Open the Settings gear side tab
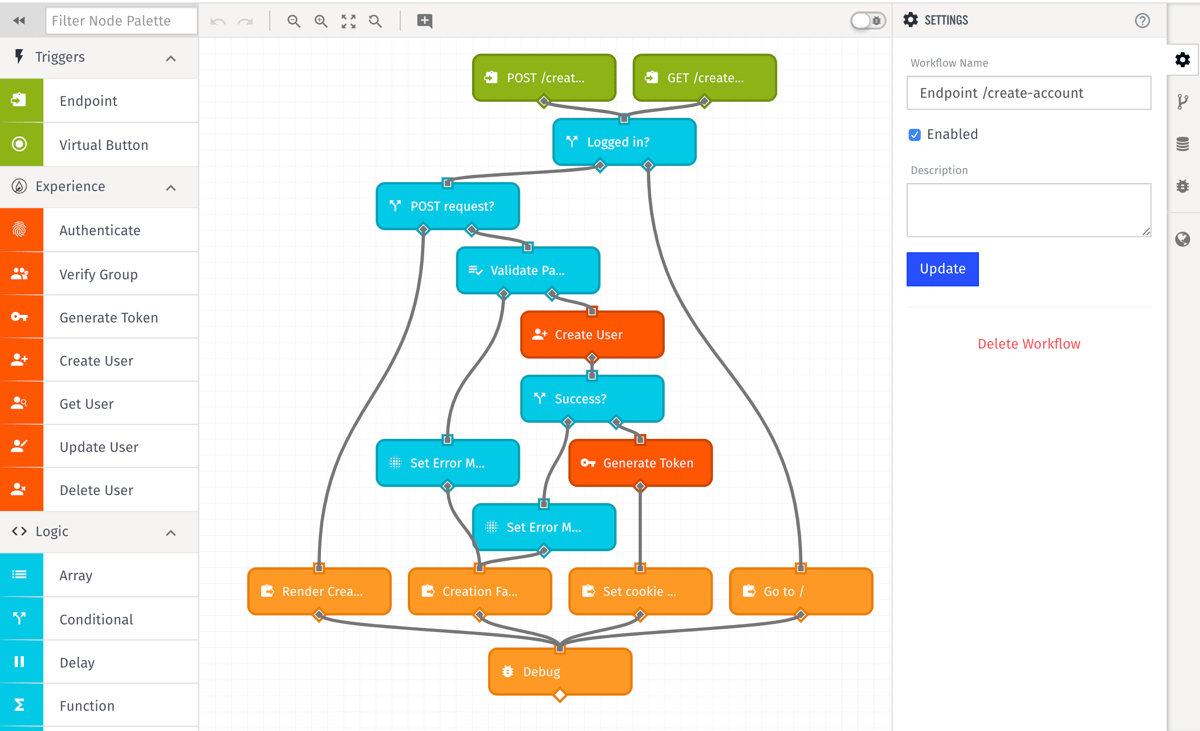The height and width of the screenshot is (731, 1200). [x=1183, y=60]
